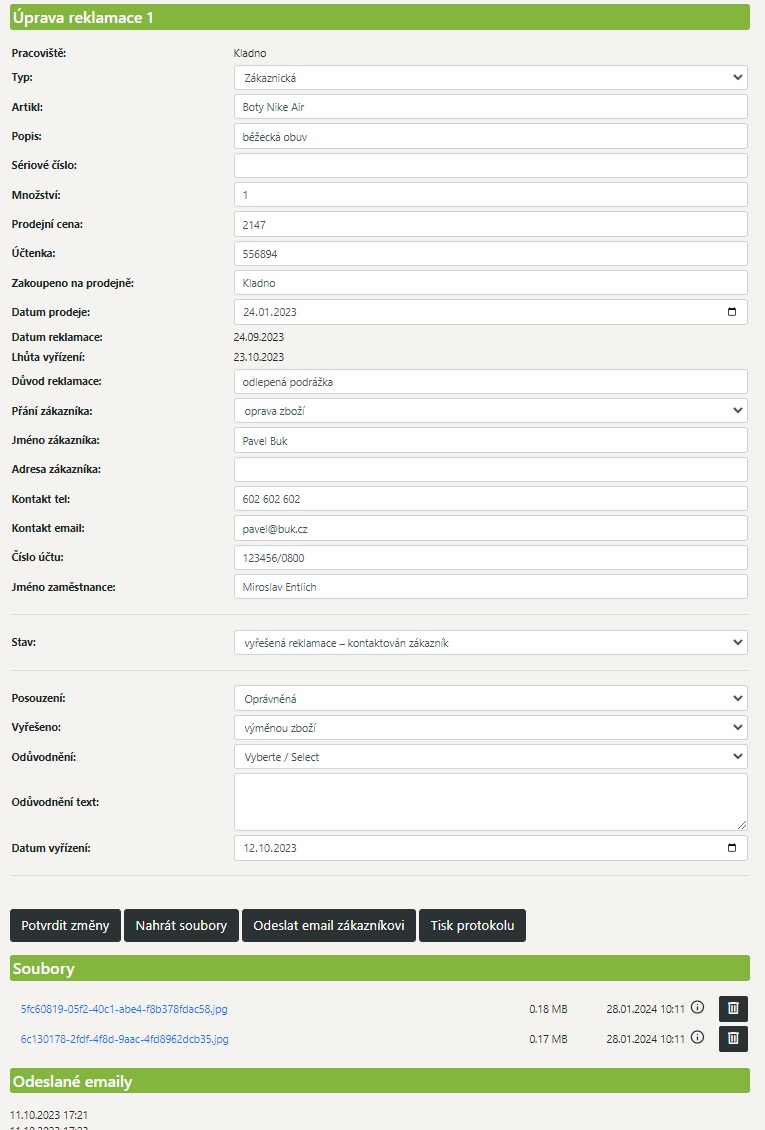Delete the first file 5fc60819 with trash icon
The width and height of the screenshot is (765, 1130).
(x=733, y=1009)
